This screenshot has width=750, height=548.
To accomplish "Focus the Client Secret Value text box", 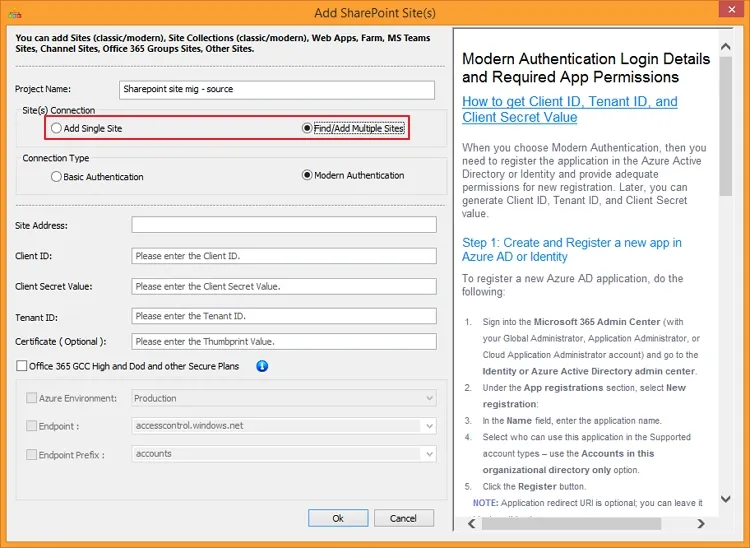I will (284, 287).
